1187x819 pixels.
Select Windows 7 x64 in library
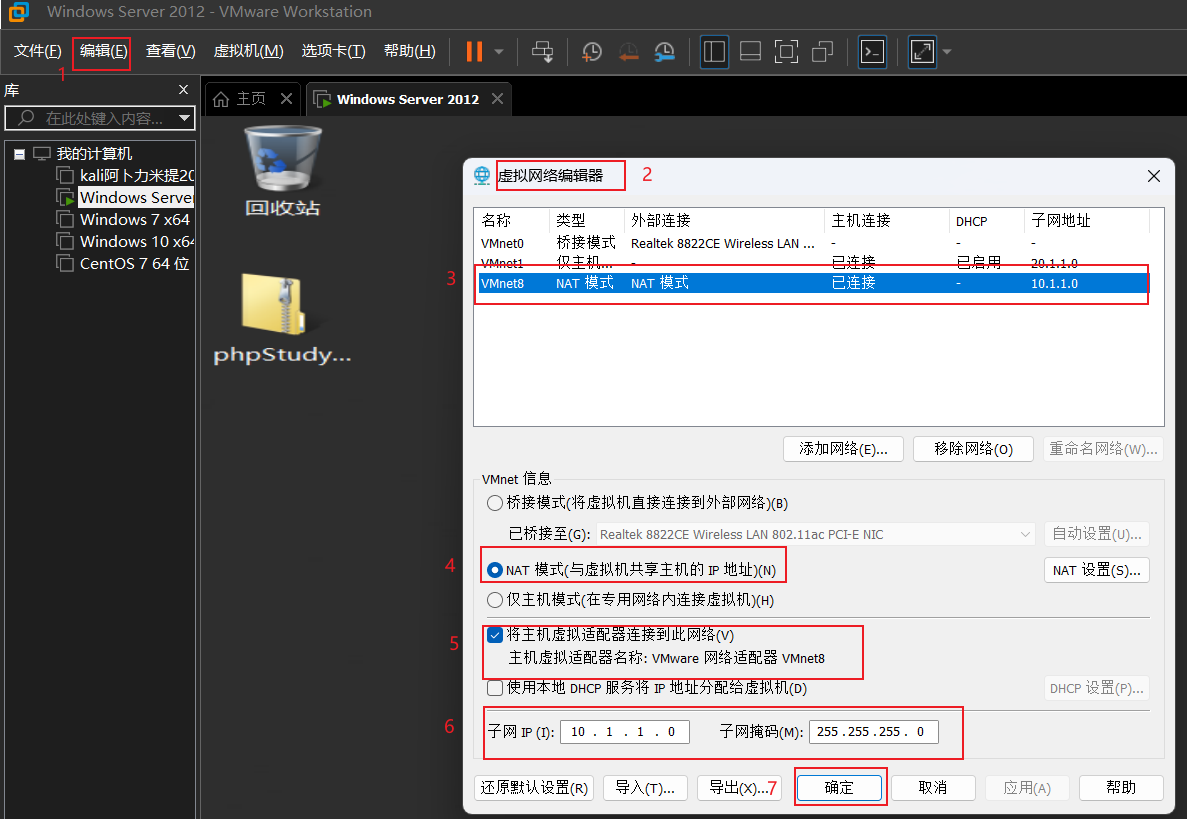pyautogui.click(x=124, y=220)
